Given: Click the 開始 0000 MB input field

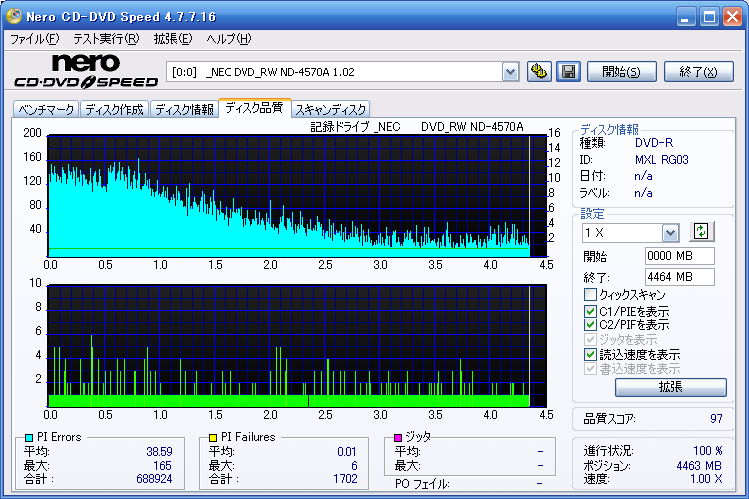Looking at the screenshot, I should [679, 256].
